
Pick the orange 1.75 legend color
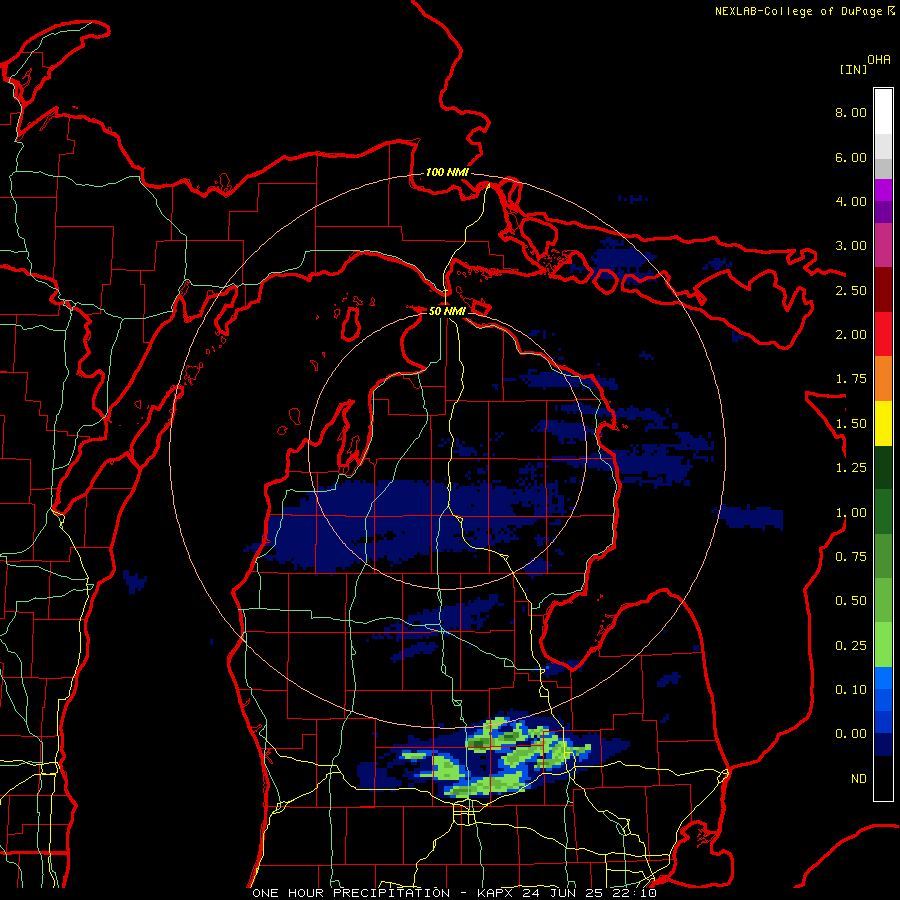pos(883,379)
